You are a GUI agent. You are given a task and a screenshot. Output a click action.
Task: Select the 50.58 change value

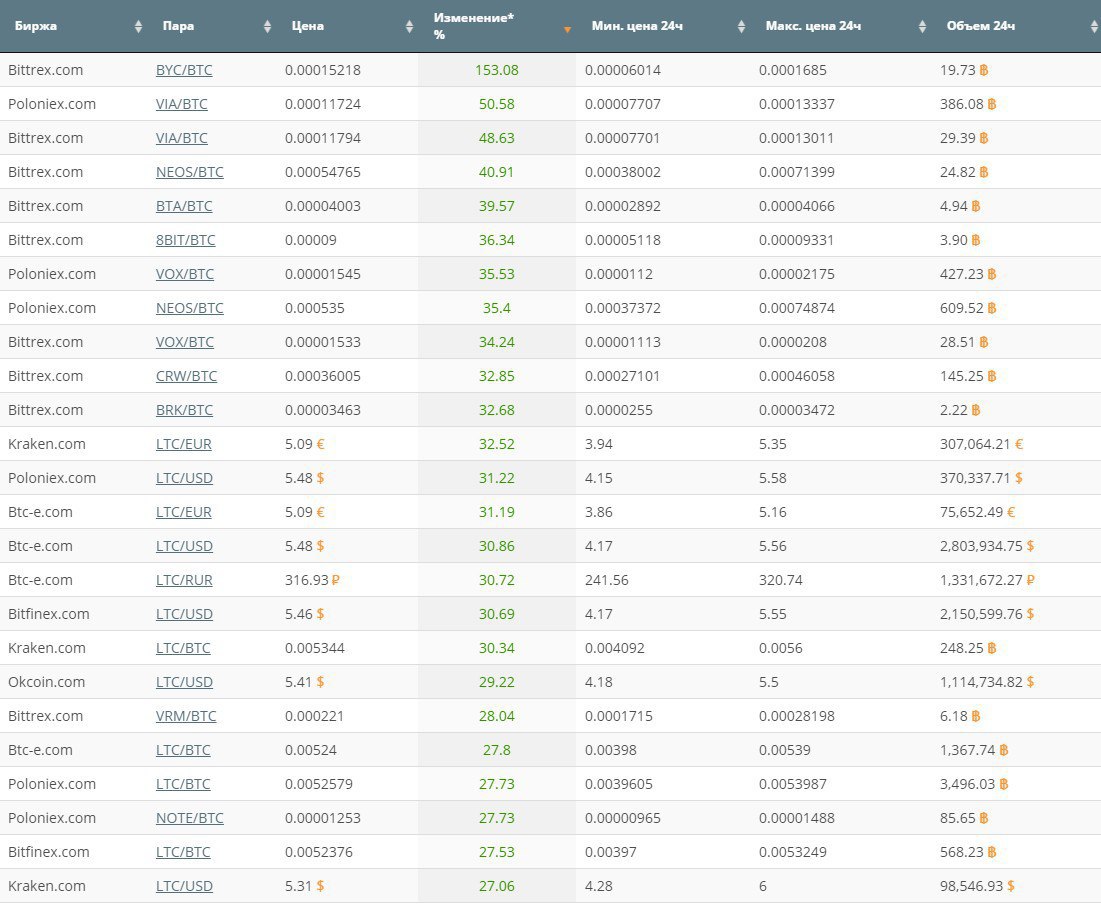496,104
